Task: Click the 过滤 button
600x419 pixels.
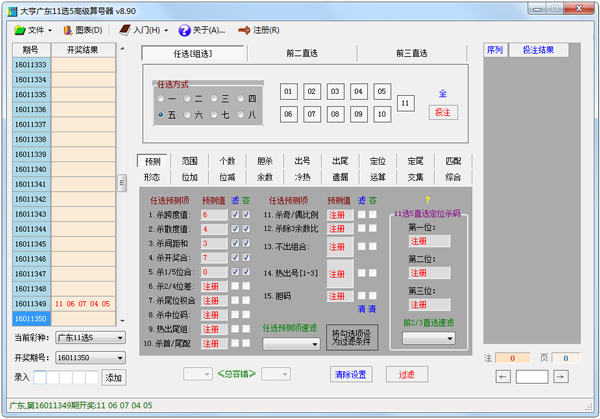Action: tap(406, 374)
